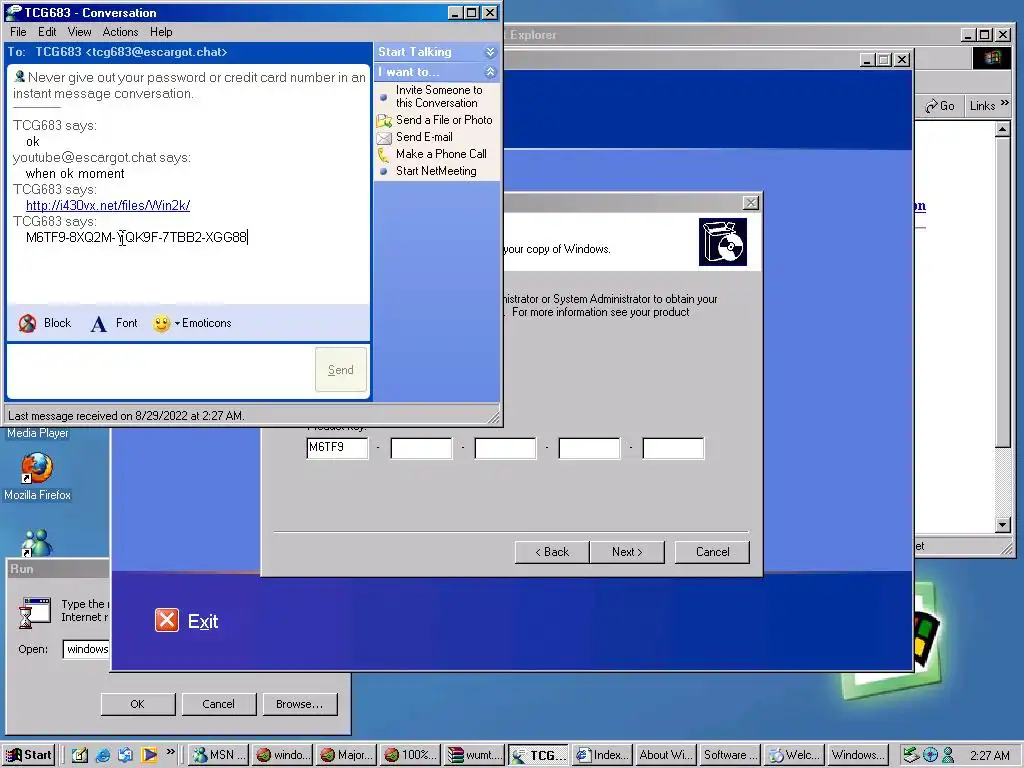
Task: Click the software box and CD icon
Action: pyautogui.click(x=722, y=242)
